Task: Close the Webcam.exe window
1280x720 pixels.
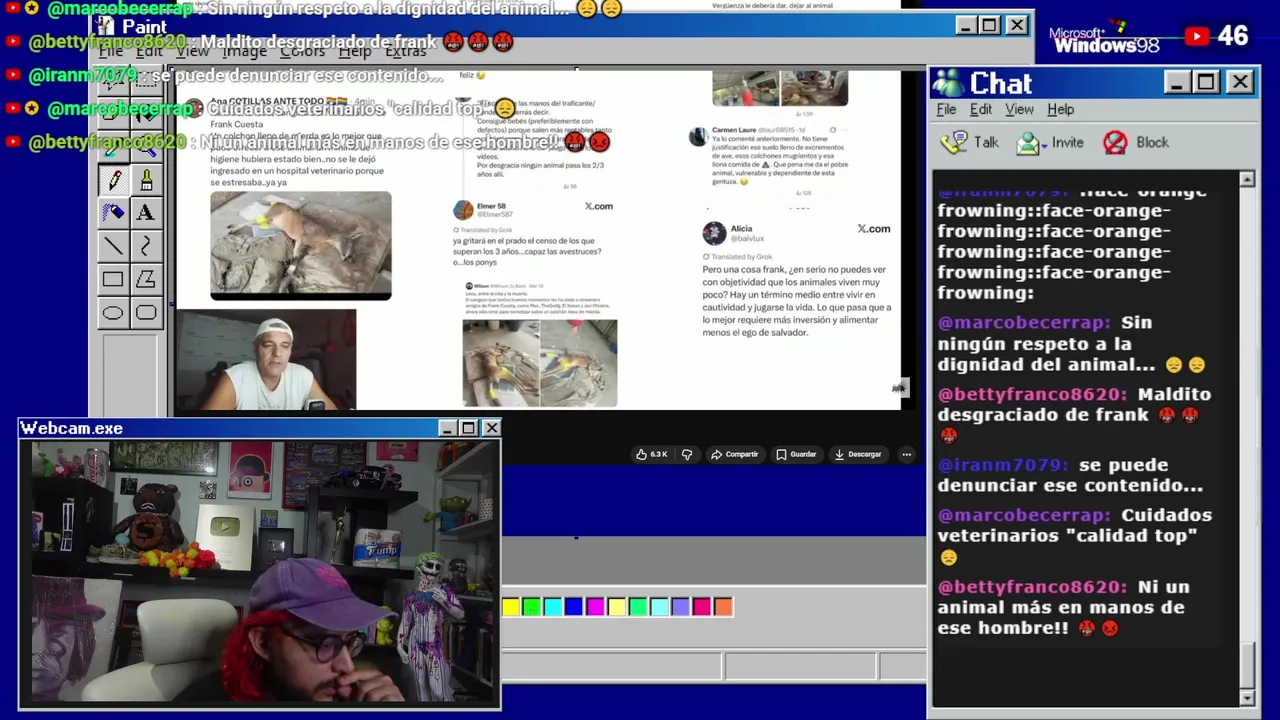Action: point(491,428)
